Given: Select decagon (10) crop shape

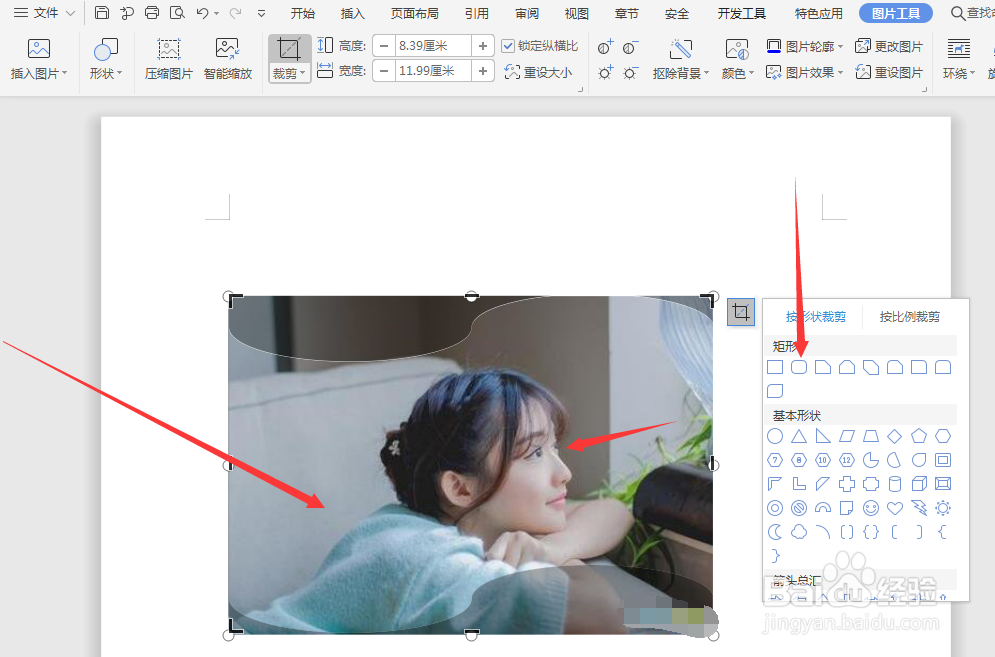Looking at the screenshot, I should tap(823, 460).
